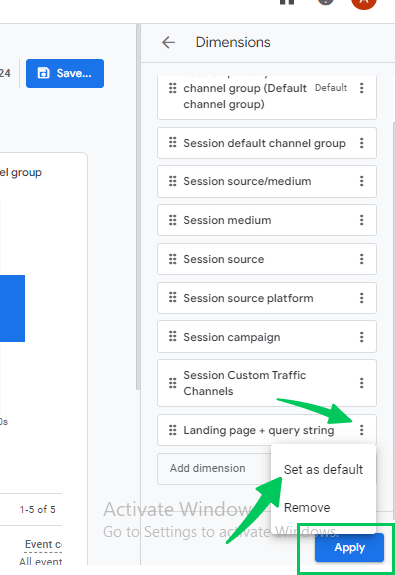Select the Session source/medium label

click(247, 181)
